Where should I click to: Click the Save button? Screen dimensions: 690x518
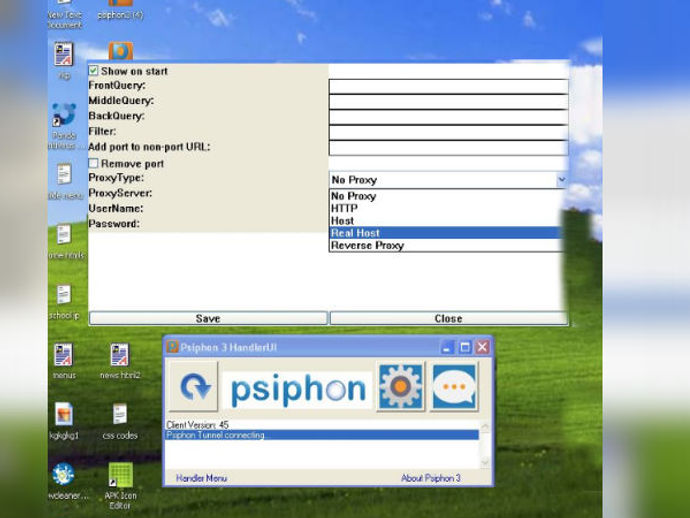click(x=208, y=318)
